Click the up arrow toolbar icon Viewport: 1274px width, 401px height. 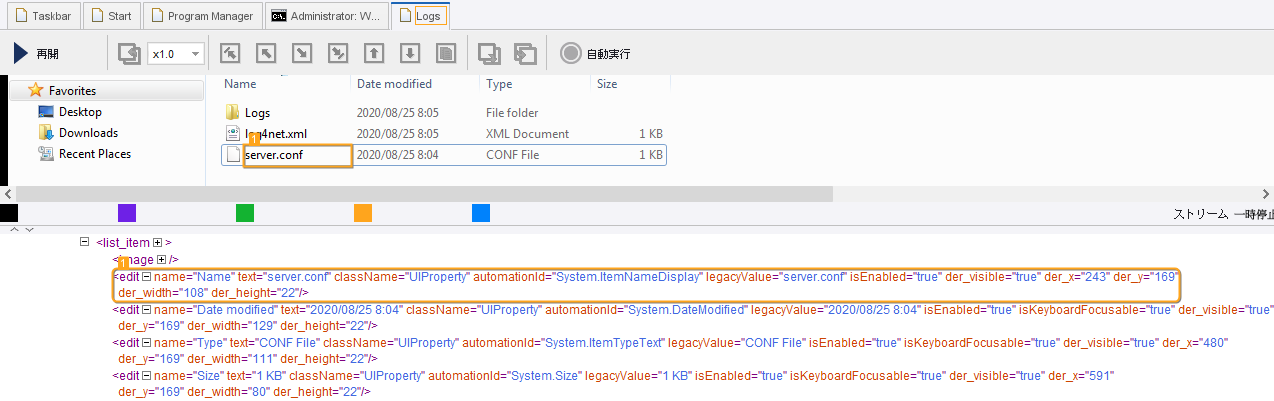click(x=374, y=54)
